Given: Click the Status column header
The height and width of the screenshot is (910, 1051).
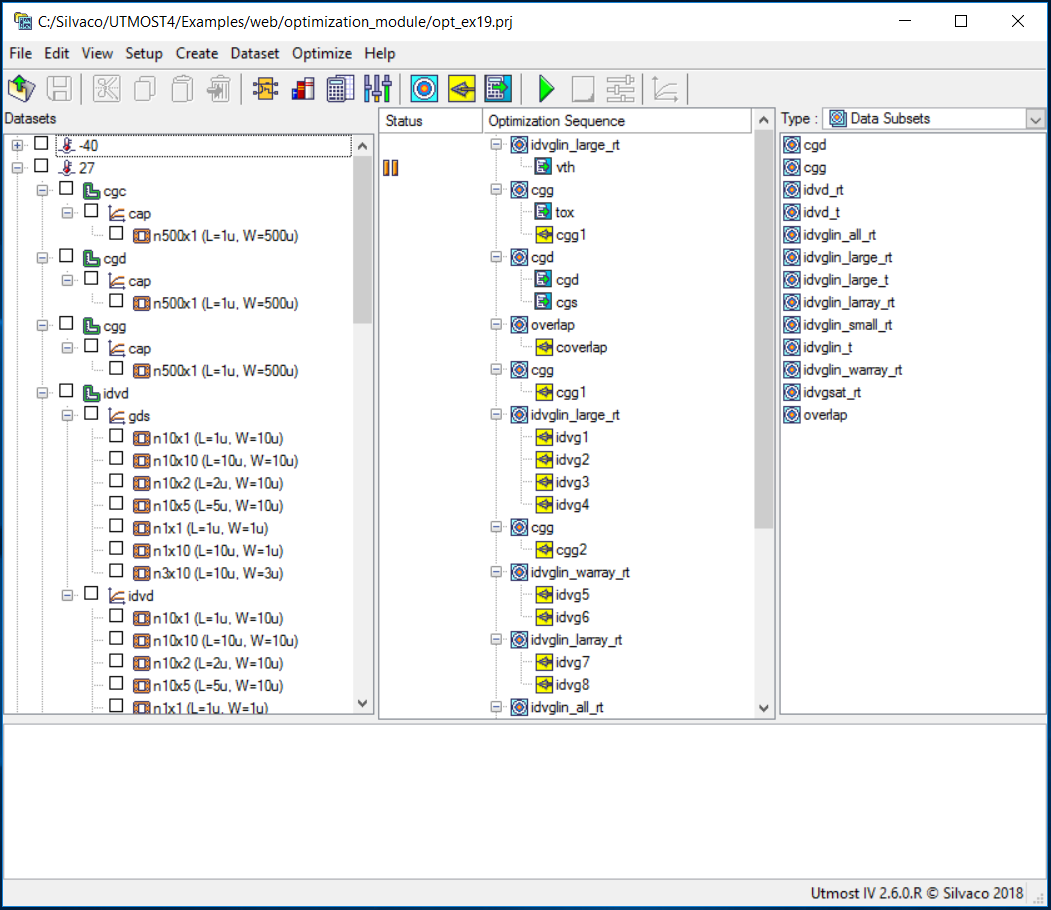Looking at the screenshot, I should coord(431,121).
